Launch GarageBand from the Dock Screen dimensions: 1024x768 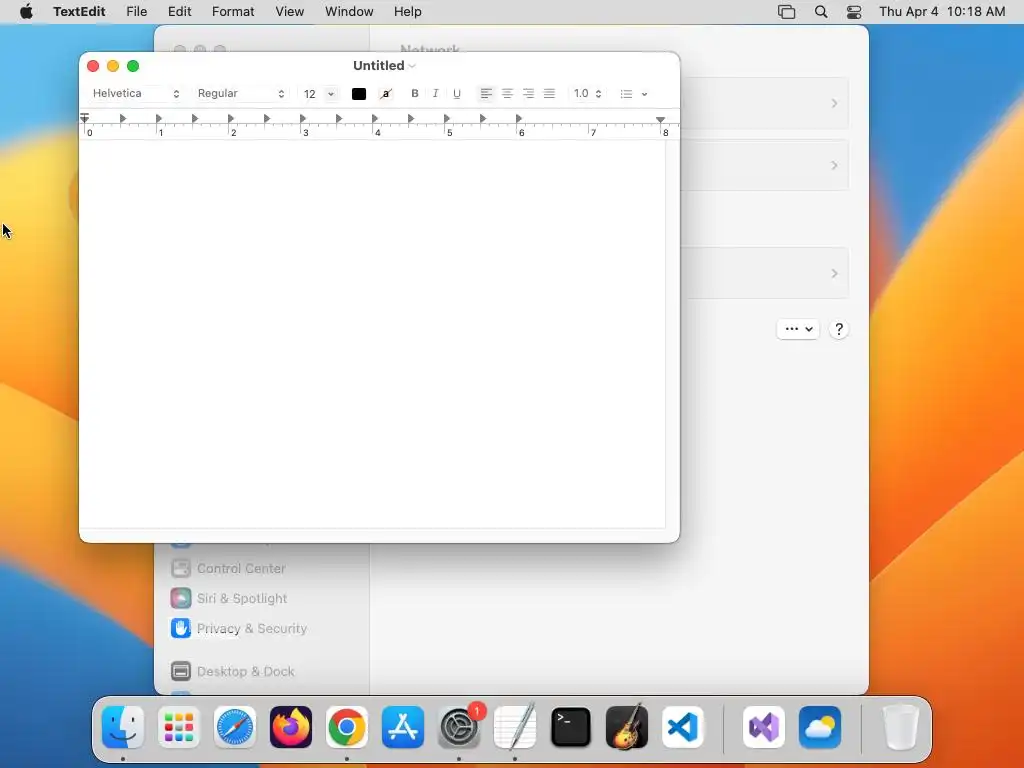pos(627,727)
